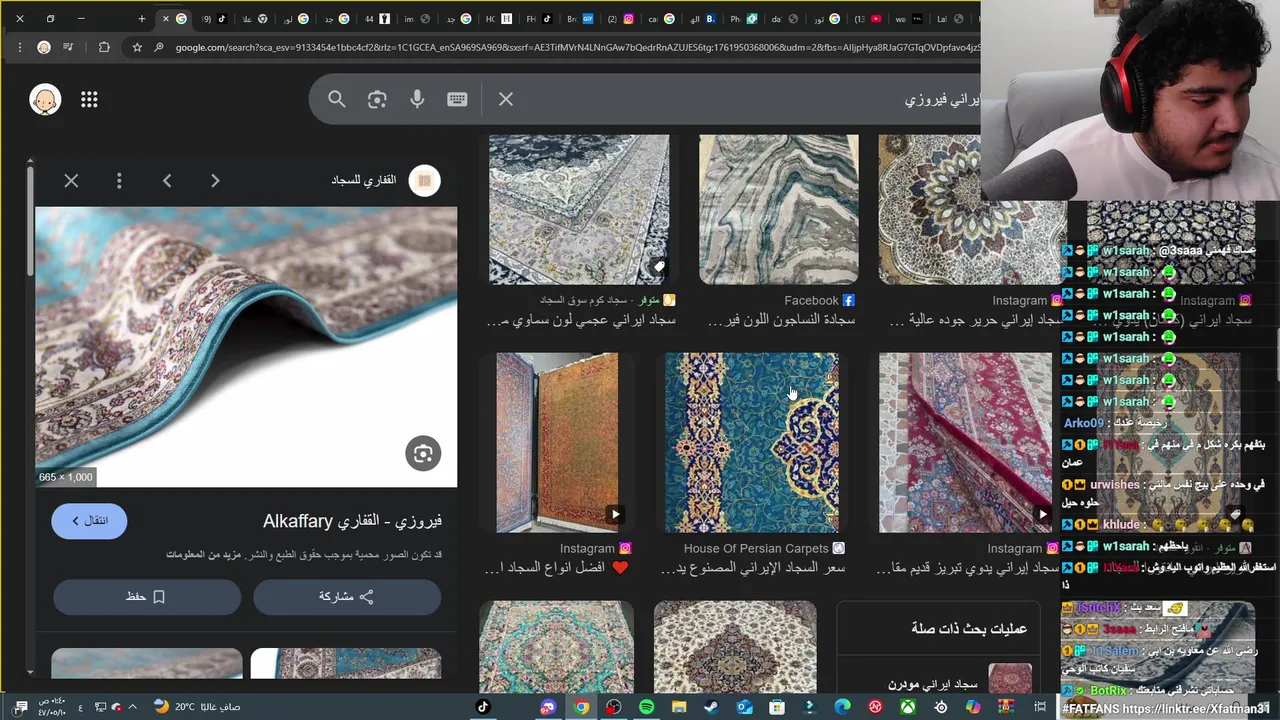Start voice search with the microphone icon
Screen dimensions: 1280x720
click(x=417, y=99)
